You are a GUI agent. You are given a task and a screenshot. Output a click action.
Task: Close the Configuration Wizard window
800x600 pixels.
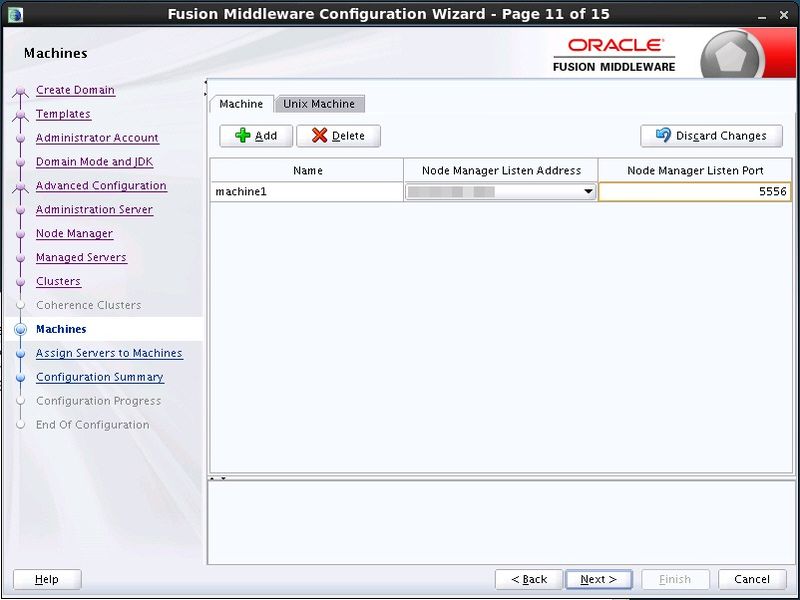coord(784,15)
